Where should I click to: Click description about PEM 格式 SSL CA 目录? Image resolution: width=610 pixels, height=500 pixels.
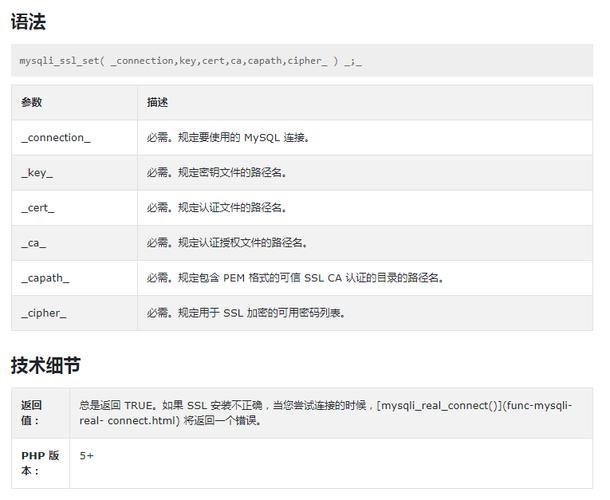click(295, 278)
